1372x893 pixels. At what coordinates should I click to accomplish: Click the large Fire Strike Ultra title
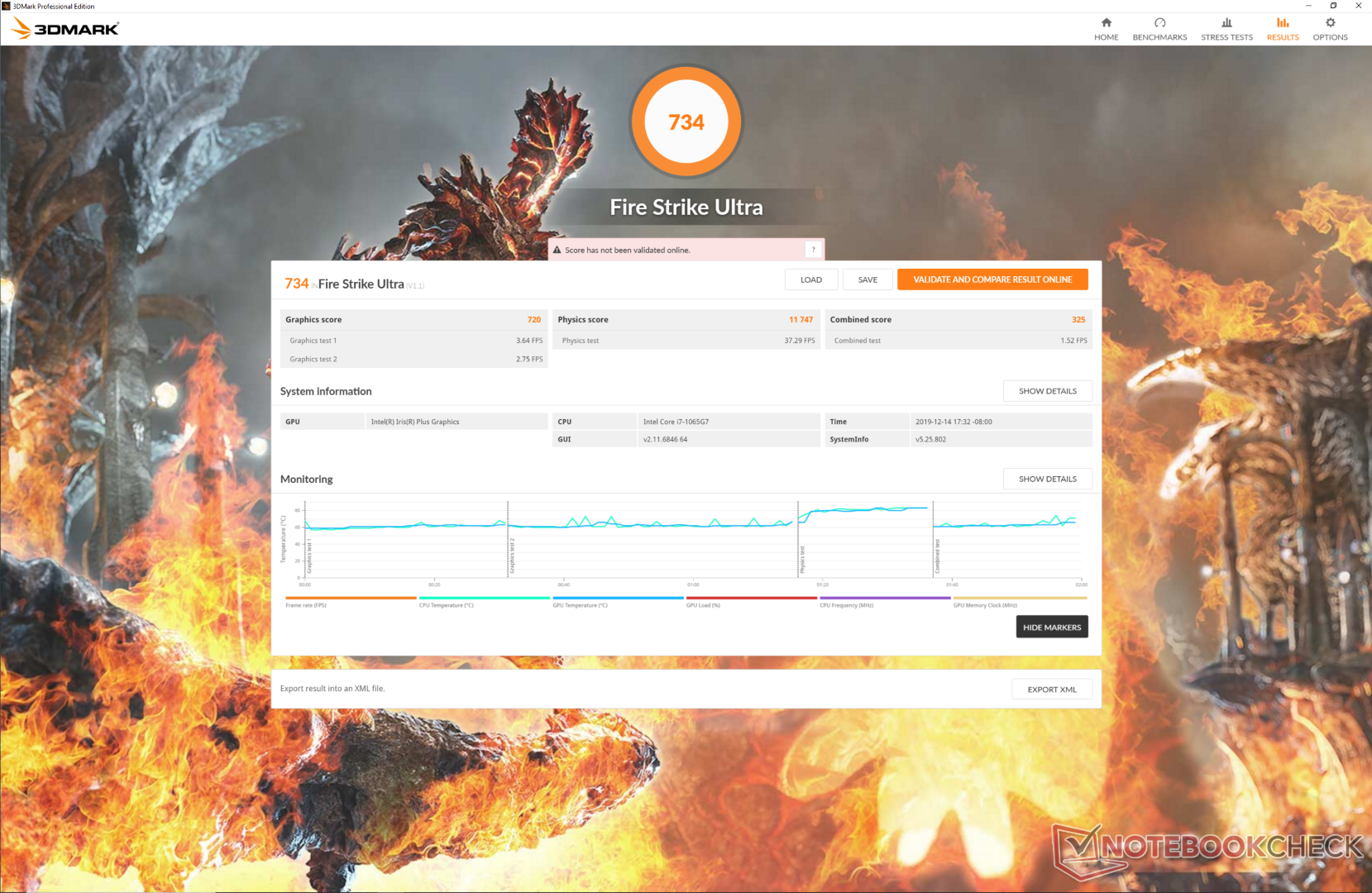(x=686, y=208)
